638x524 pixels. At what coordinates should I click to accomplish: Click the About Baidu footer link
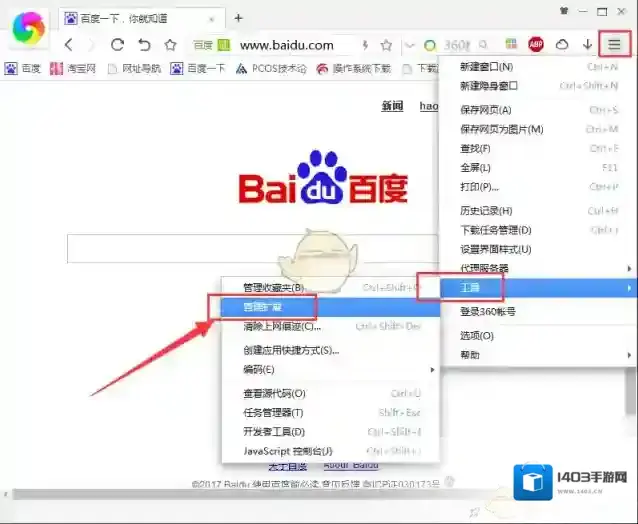(352, 466)
